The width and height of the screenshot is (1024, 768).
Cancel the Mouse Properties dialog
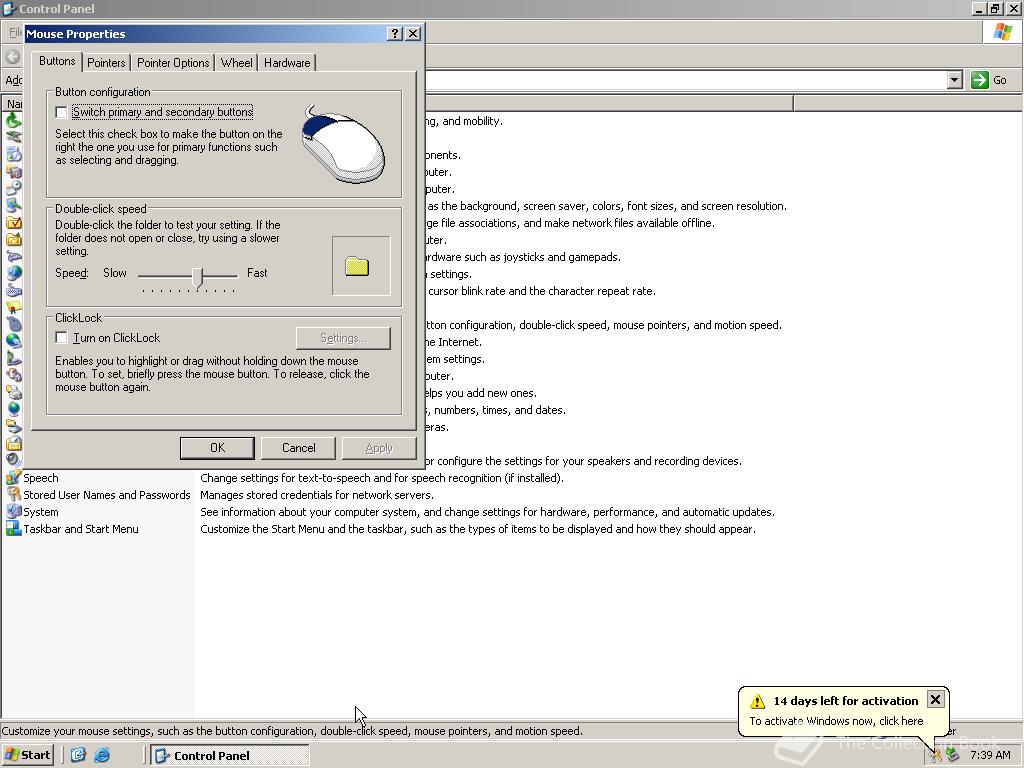pos(298,448)
